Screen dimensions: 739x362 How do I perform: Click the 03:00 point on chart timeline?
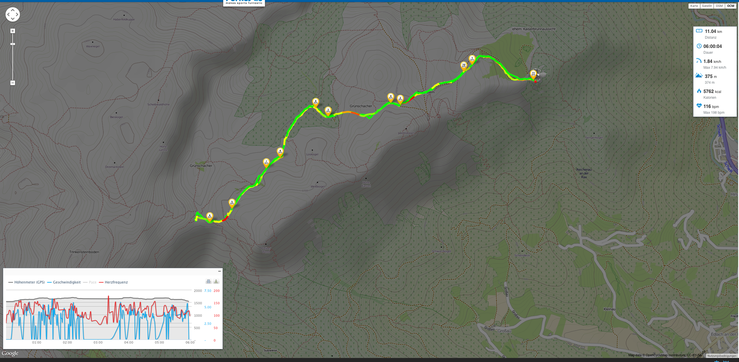98,343
